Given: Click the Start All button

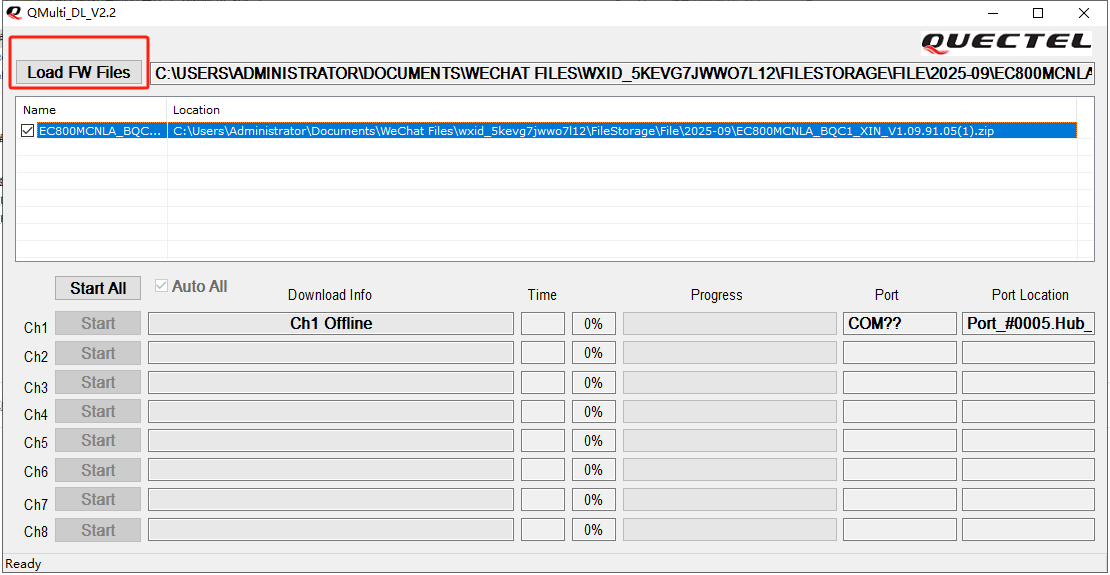Looking at the screenshot, I should 98,288.
